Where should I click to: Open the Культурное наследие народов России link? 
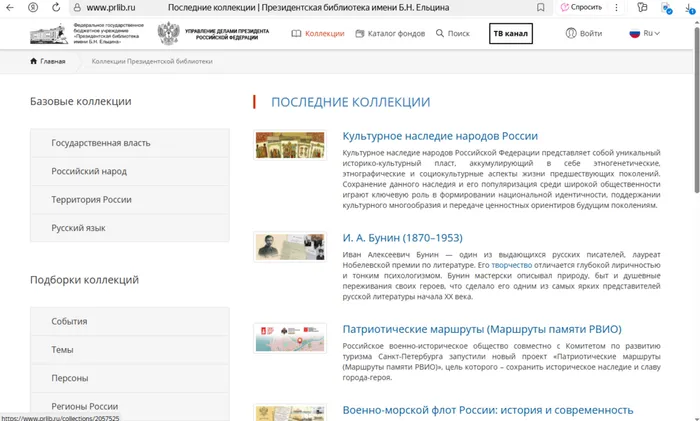[440, 136]
